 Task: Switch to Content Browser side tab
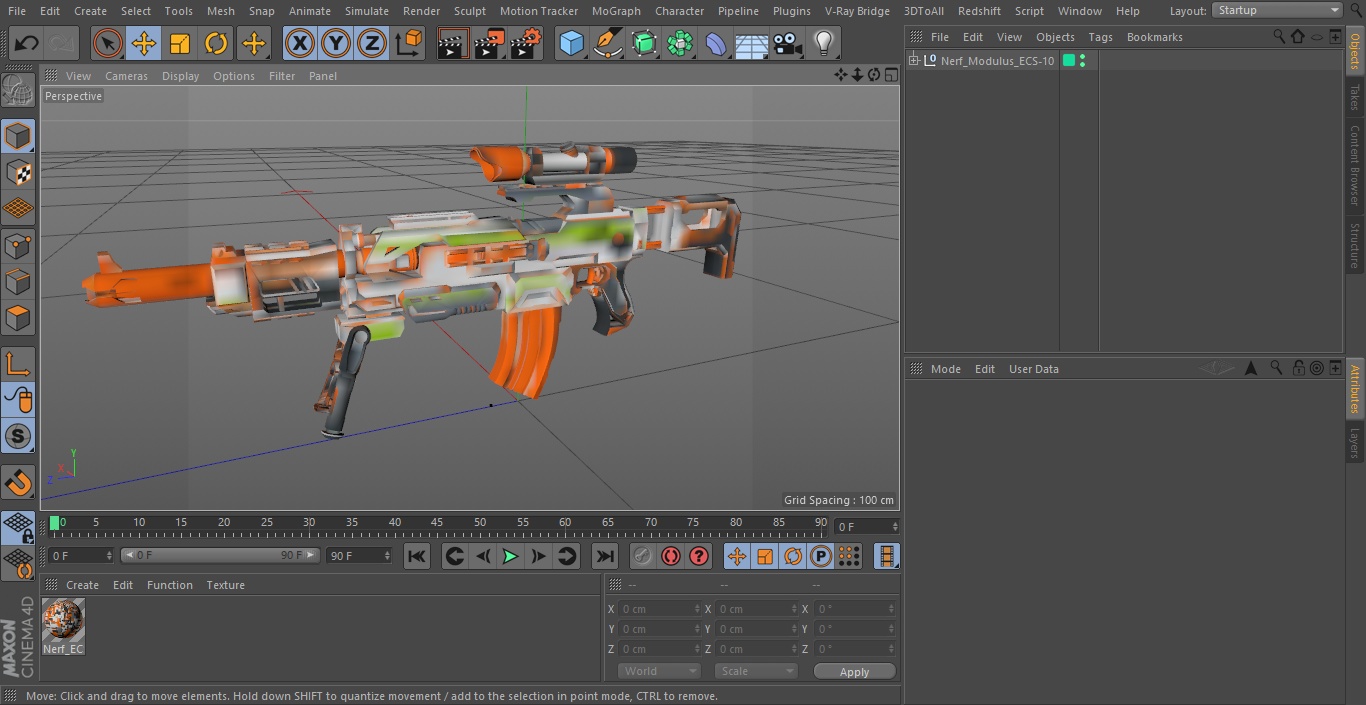coord(1355,165)
